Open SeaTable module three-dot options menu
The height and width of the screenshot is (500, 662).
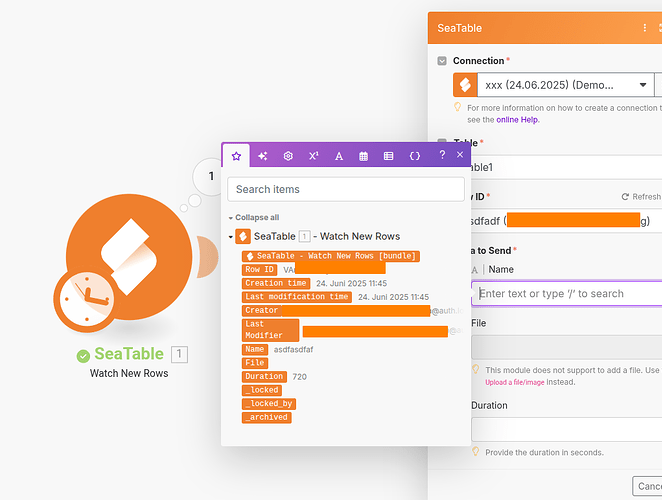point(645,28)
